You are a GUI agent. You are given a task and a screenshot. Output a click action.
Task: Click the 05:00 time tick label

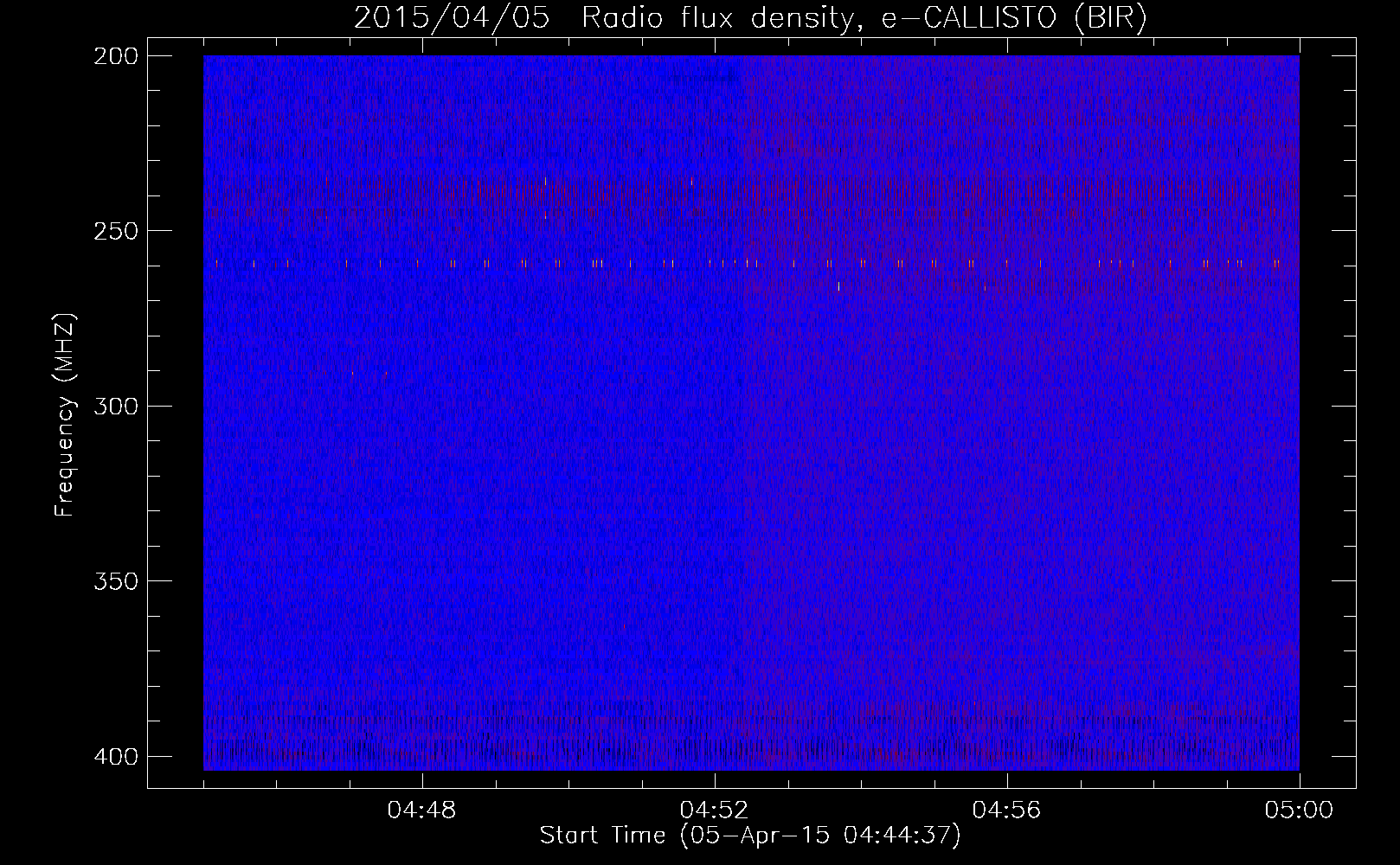(x=1299, y=811)
